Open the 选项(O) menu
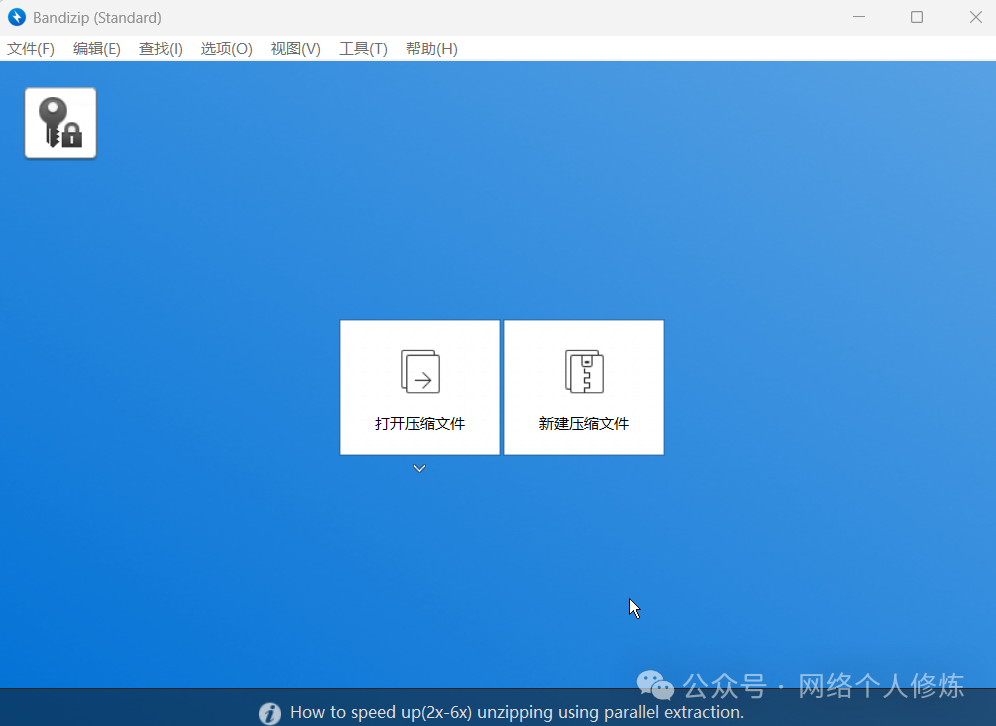This screenshot has width=996, height=726. (x=226, y=48)
